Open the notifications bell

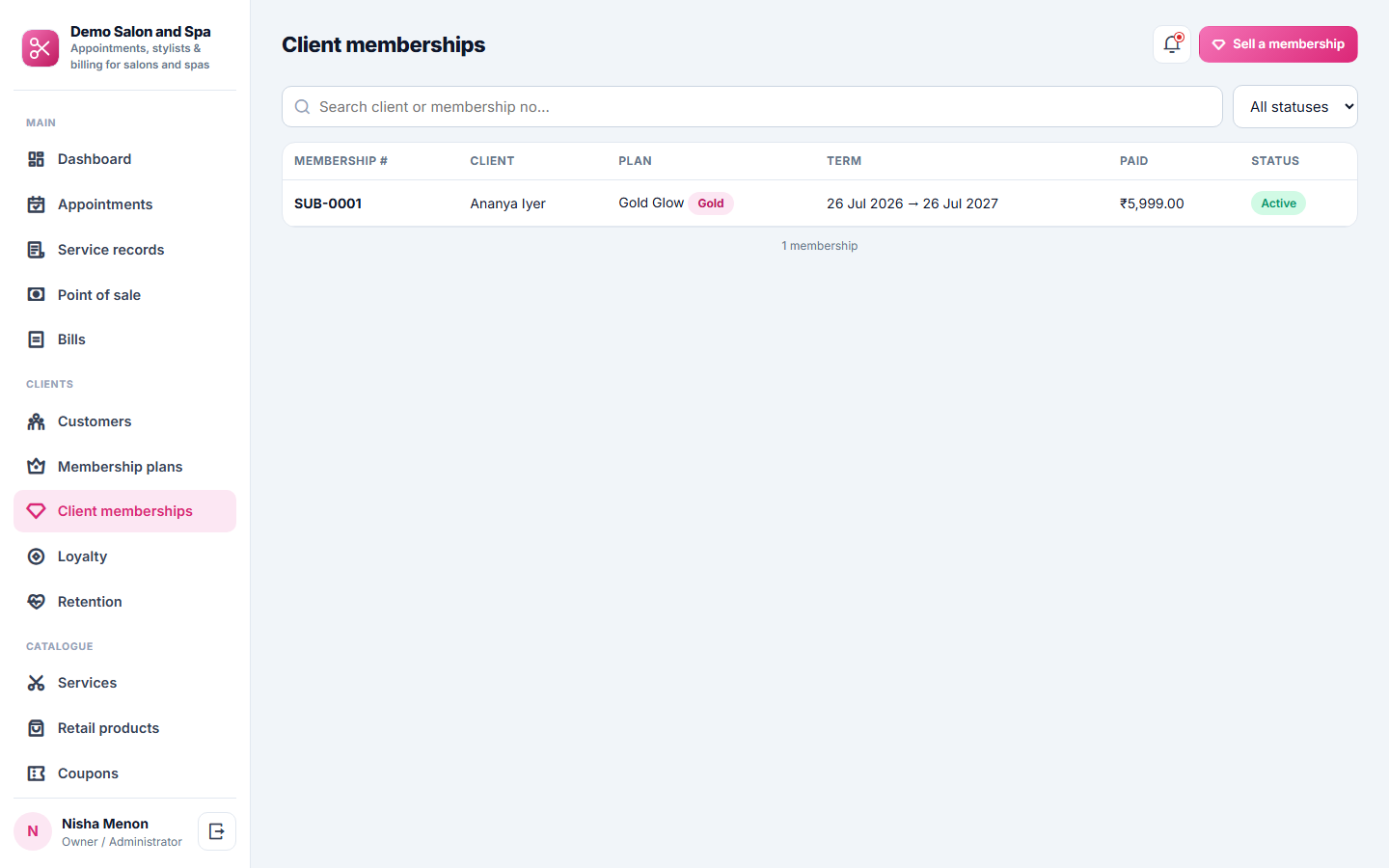(x=1172, y=44)
